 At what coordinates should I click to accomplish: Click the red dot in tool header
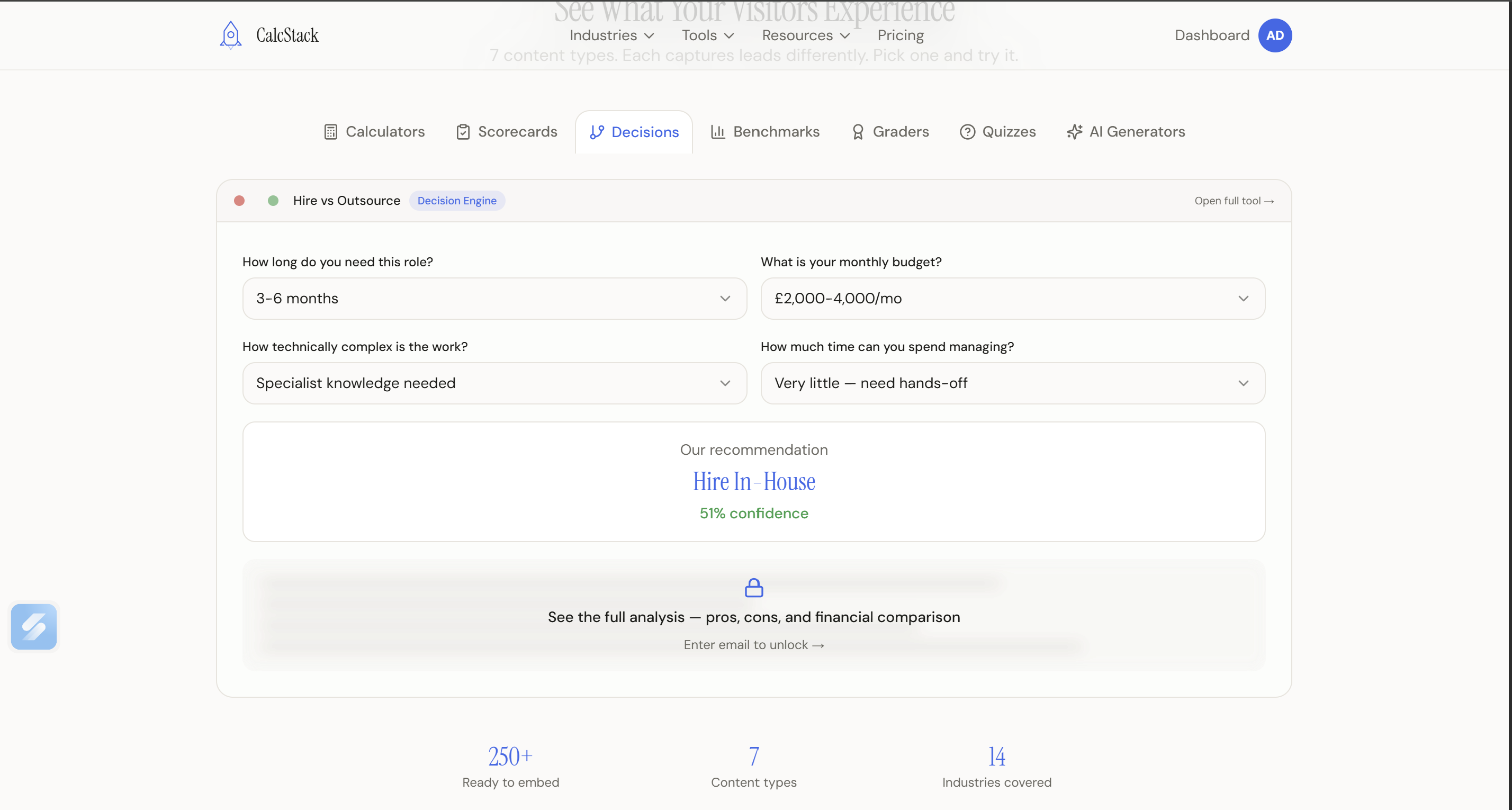[x=239, y=201]
